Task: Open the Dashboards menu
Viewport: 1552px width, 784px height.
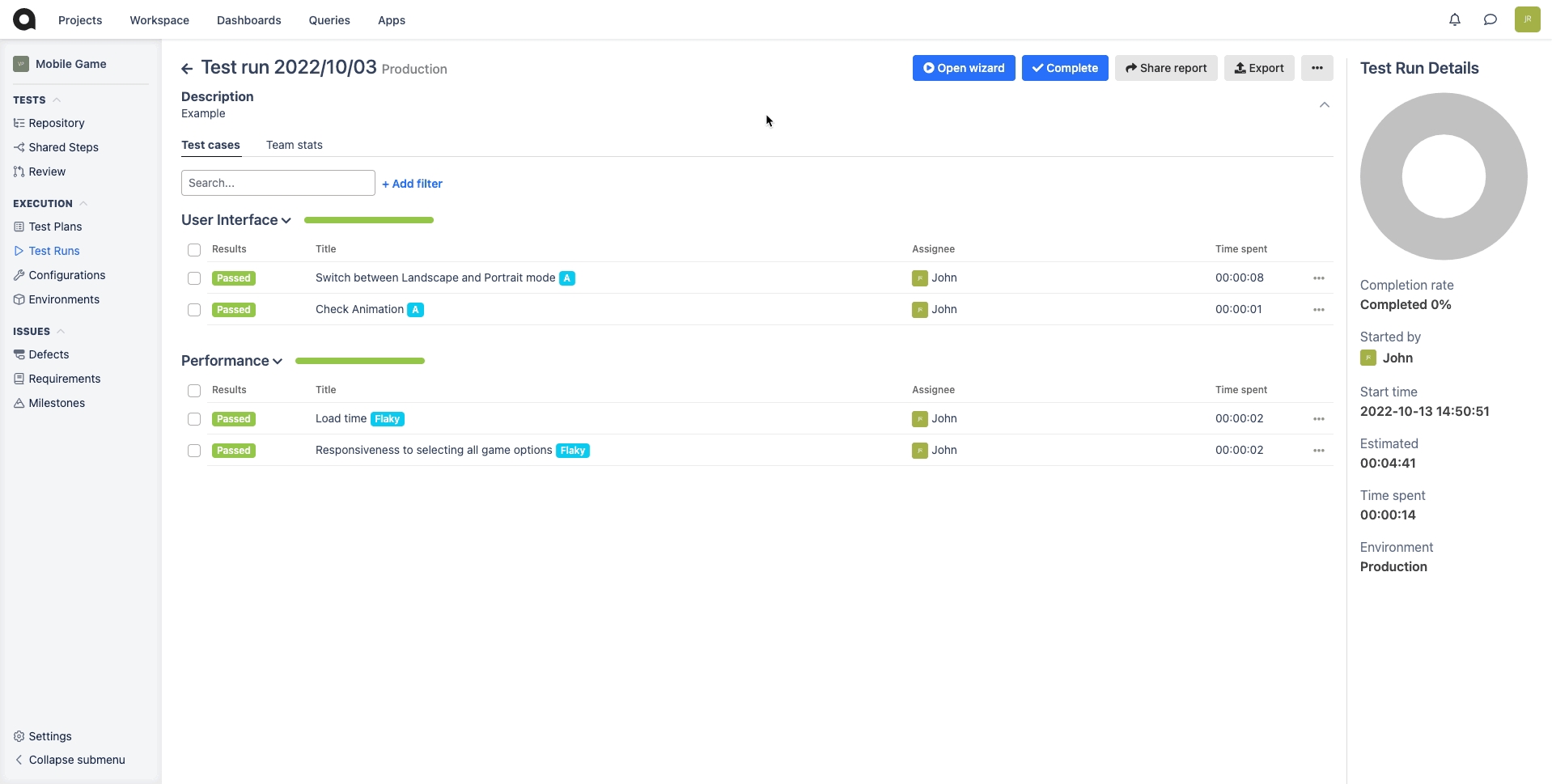Action: 248,20
